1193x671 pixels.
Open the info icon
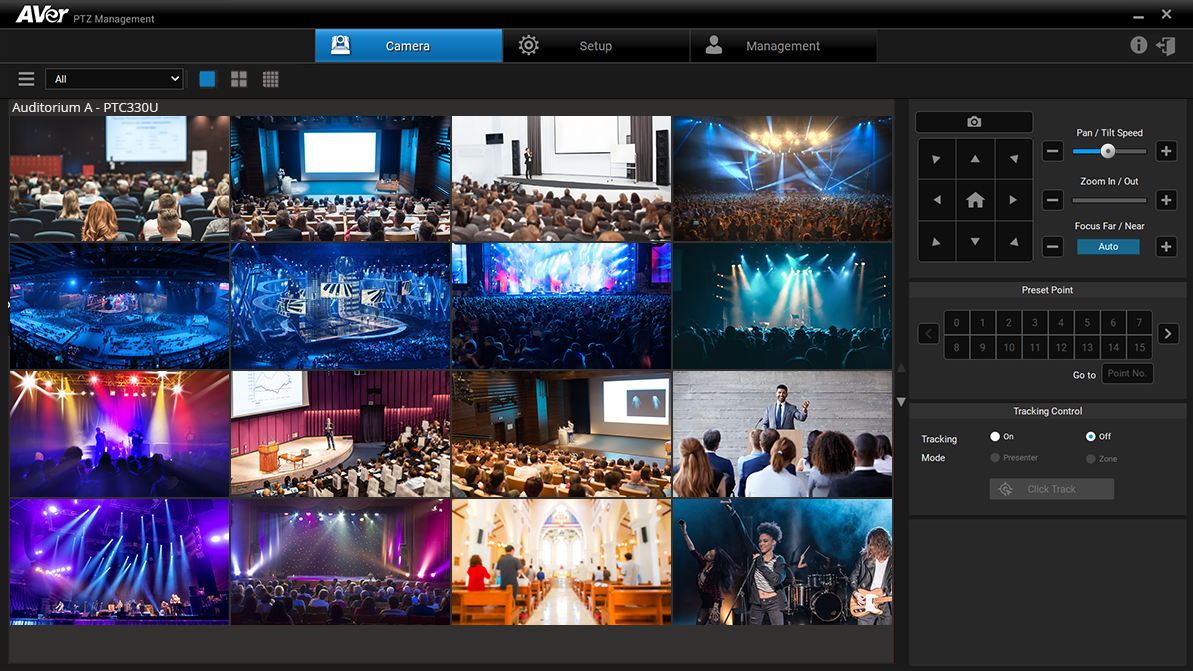point(1138,46)
